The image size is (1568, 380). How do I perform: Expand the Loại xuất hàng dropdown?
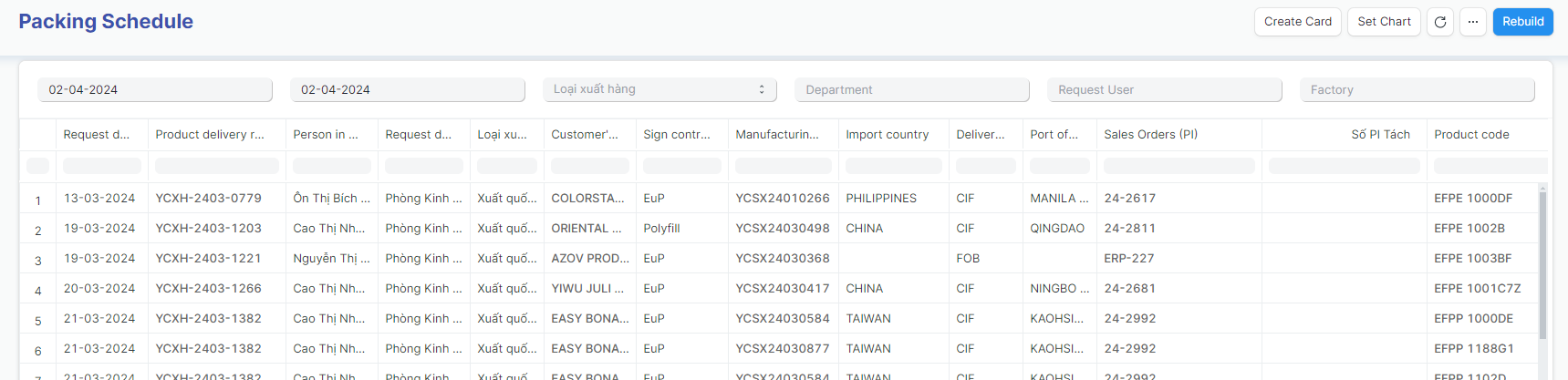[659, 89]
